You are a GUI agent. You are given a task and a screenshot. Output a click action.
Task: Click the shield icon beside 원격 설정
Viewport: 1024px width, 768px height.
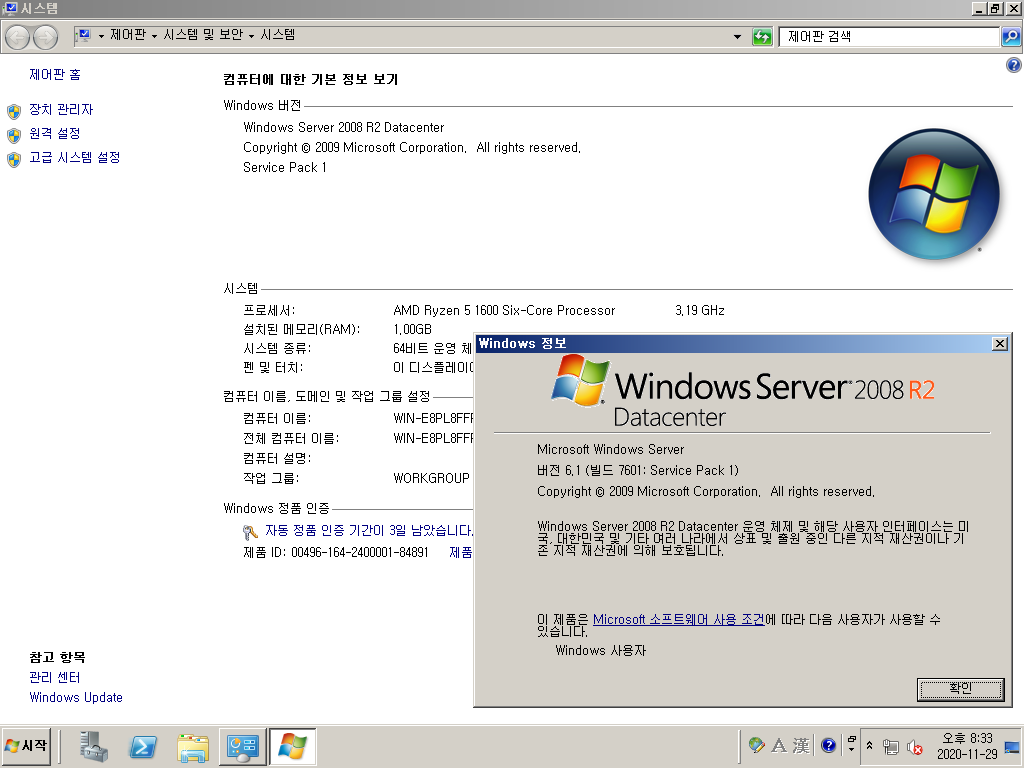click(14, 135)
